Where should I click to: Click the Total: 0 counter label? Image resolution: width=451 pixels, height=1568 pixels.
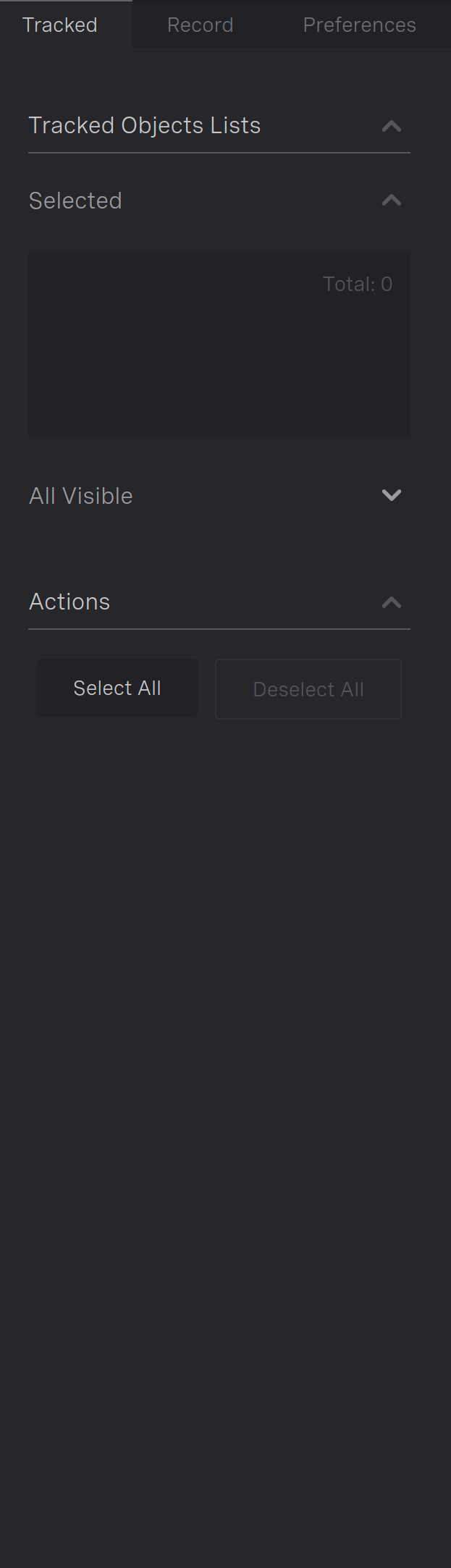click(x=358, y=284)
